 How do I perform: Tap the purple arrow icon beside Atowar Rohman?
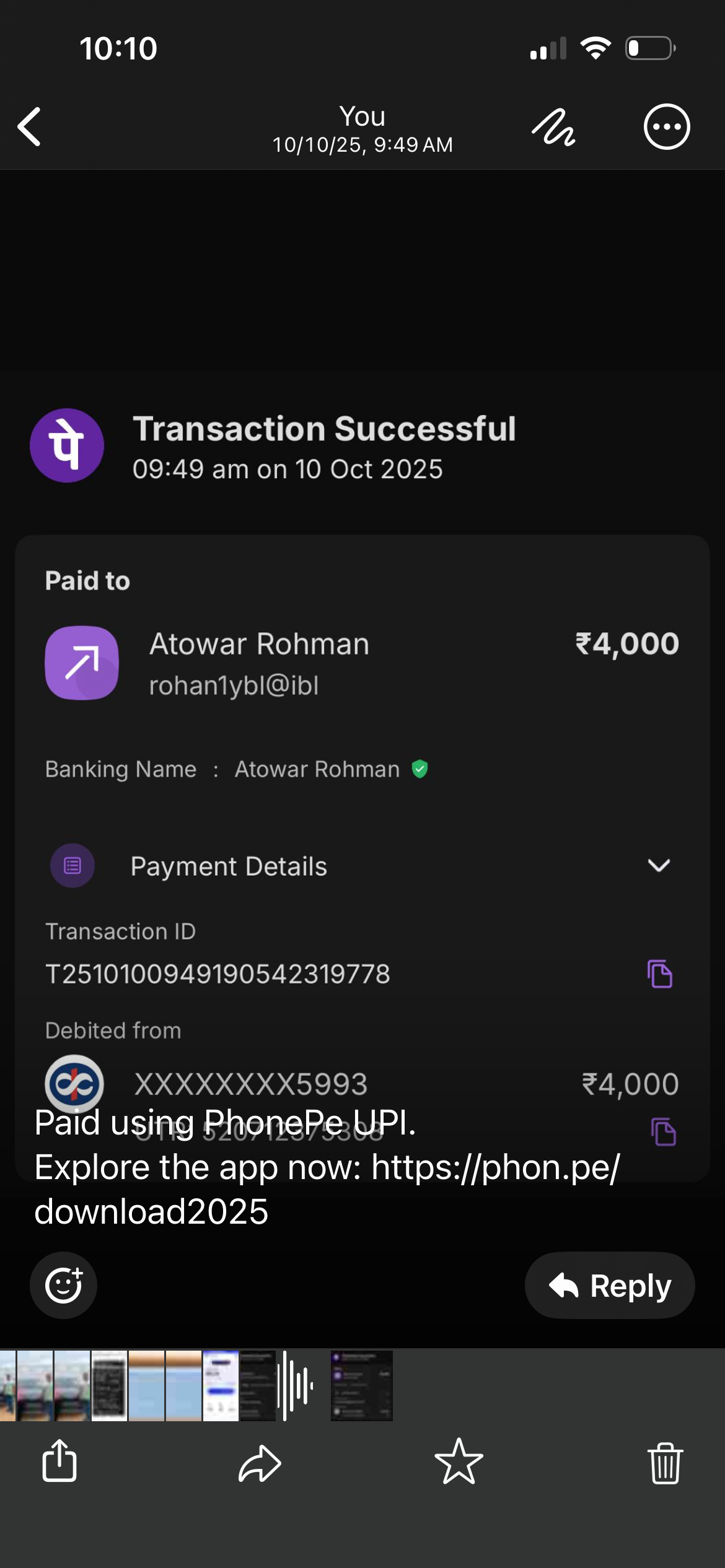[x=82, y=663]
